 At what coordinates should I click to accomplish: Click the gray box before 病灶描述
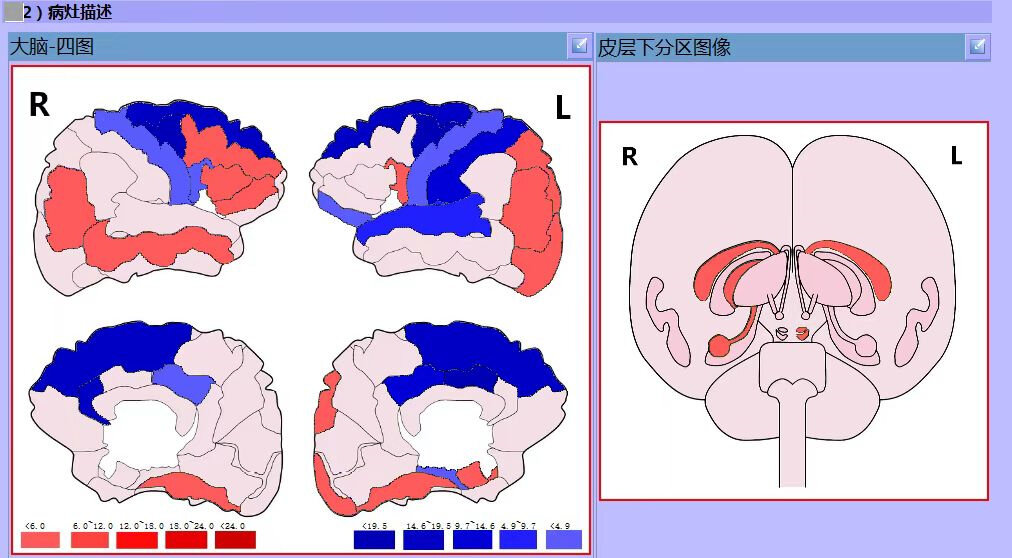(12, 11)
